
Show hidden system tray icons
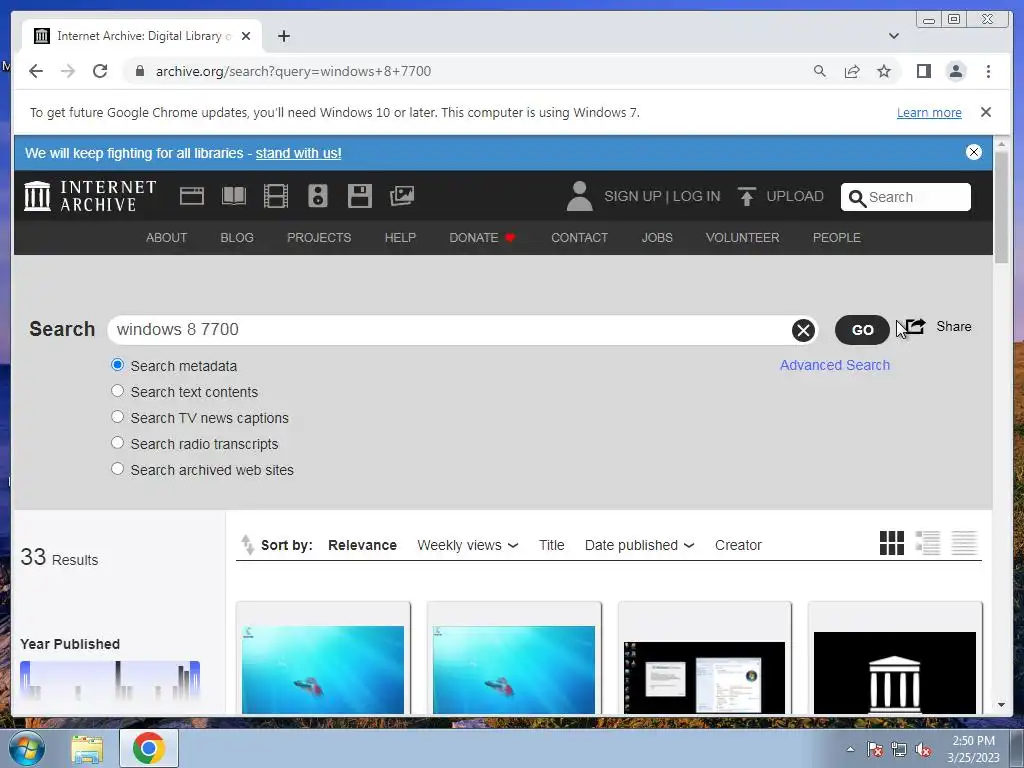(850, 749)
